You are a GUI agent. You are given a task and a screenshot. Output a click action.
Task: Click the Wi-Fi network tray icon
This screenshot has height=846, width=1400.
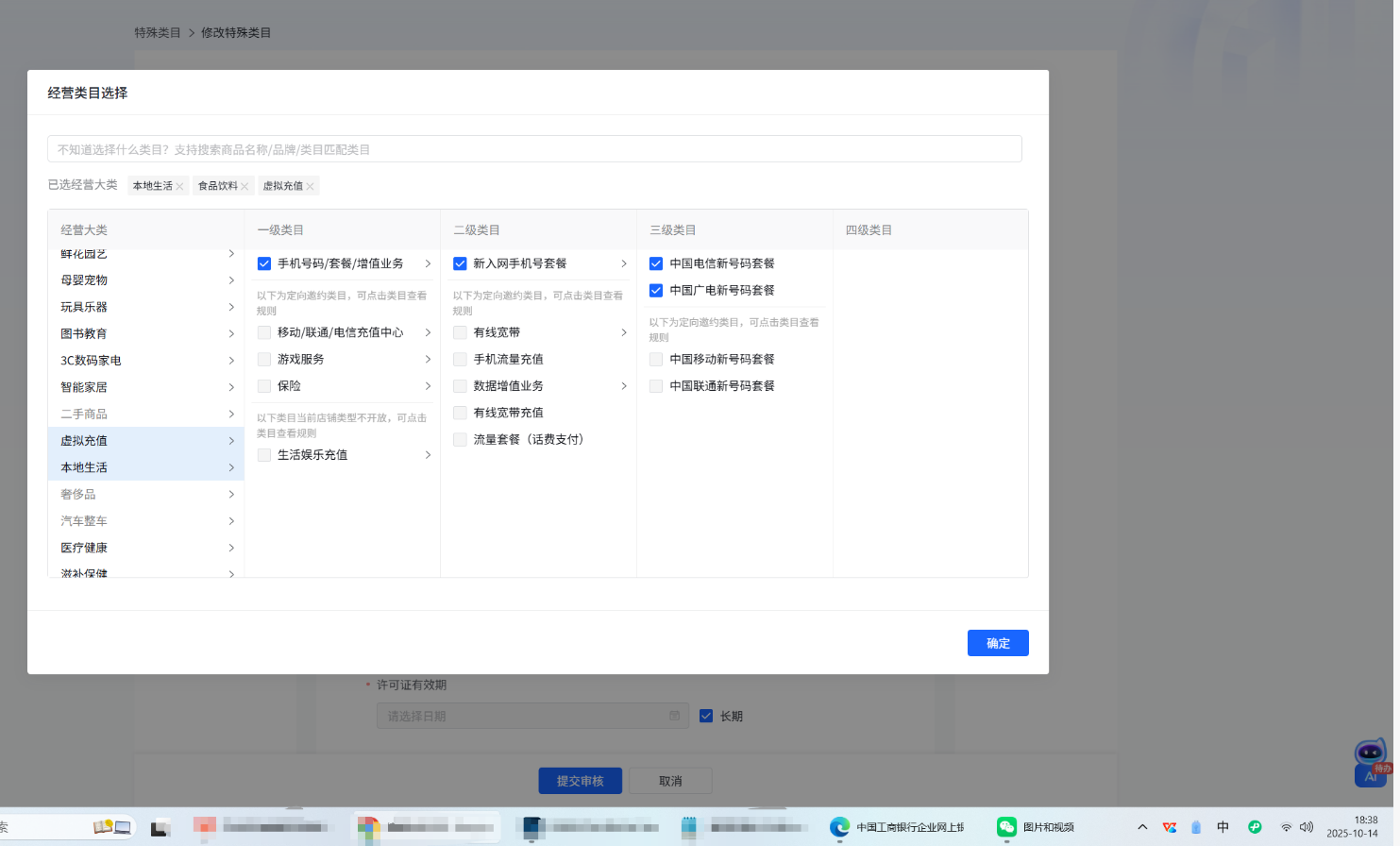[1286, 827]
